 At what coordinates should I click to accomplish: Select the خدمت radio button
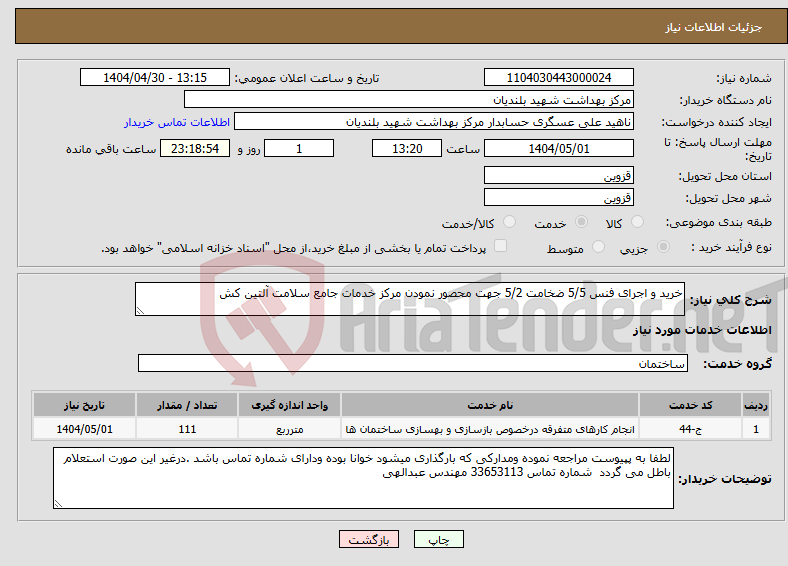click(581, 222)
